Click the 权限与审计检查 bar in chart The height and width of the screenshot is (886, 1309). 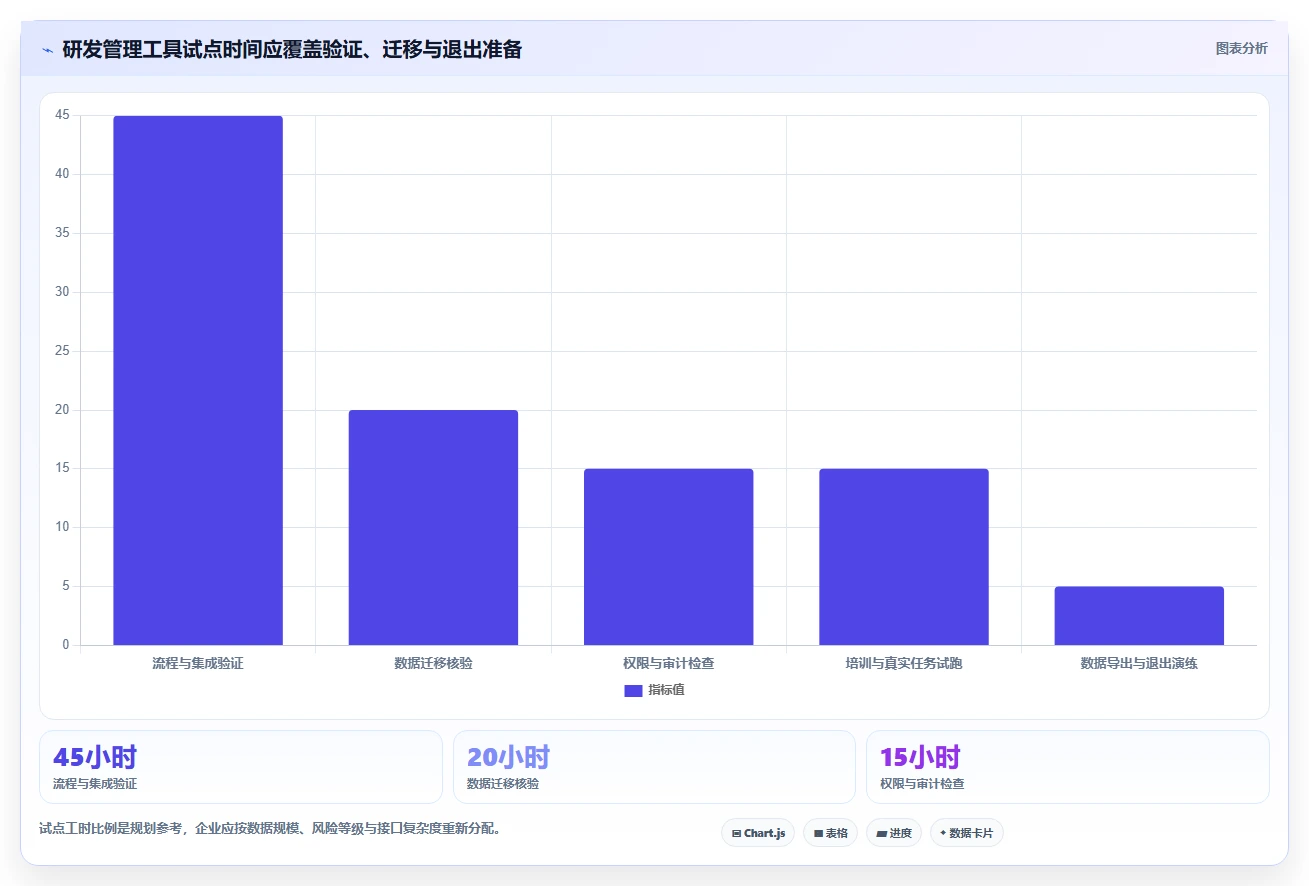(668, 557)
